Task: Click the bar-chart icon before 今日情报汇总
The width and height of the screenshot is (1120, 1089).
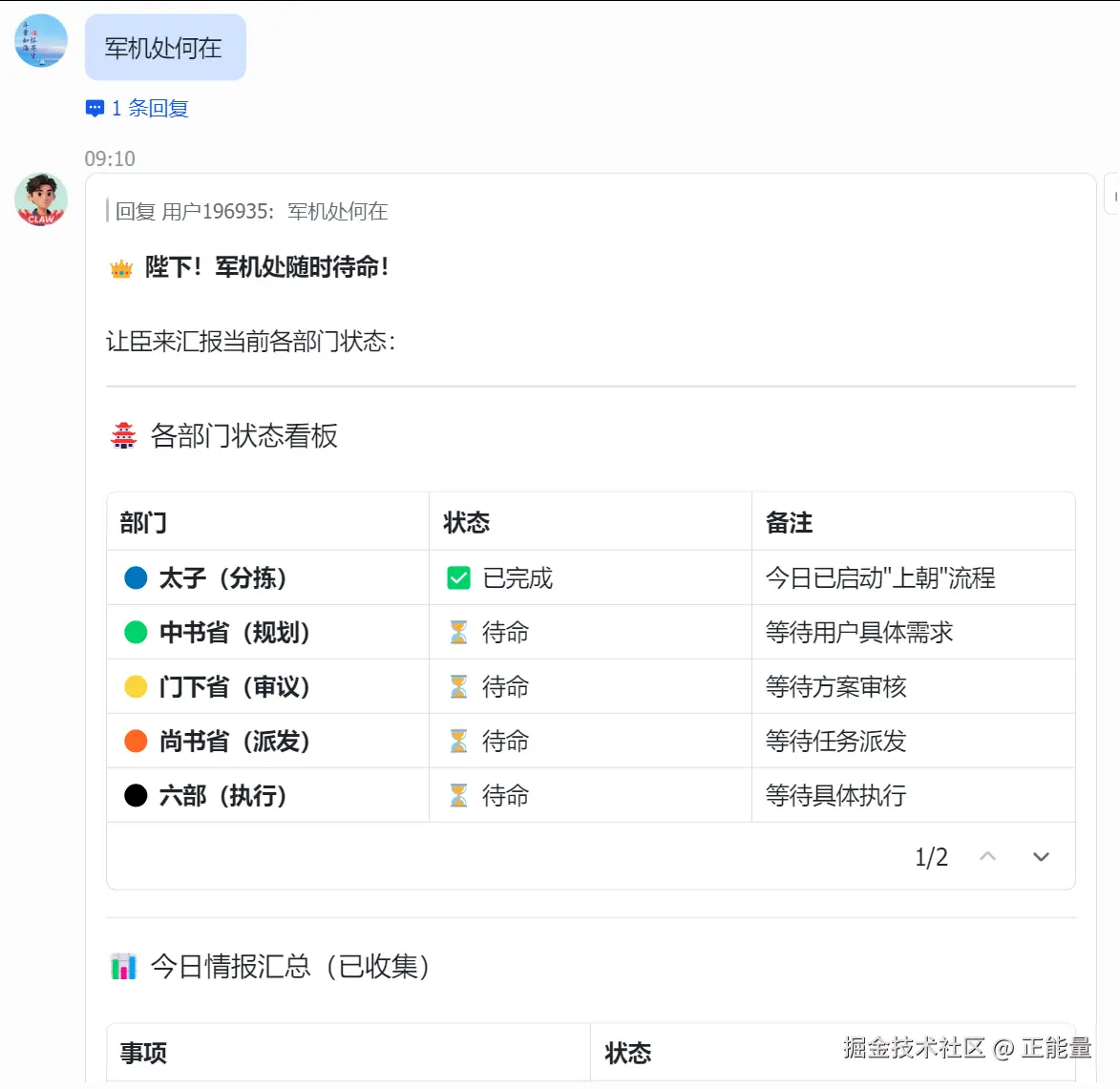Action: (122, 966)
